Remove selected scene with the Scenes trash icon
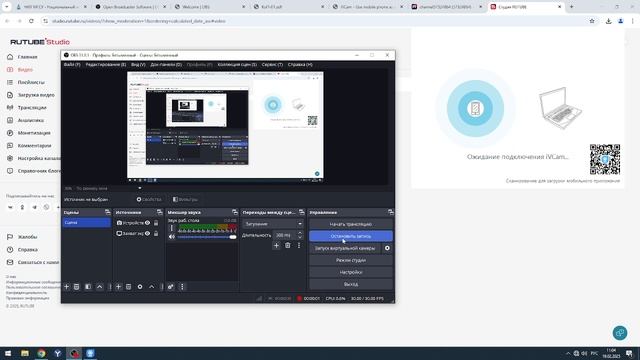This screenshot has height=360, width=640. coord(76,287)
